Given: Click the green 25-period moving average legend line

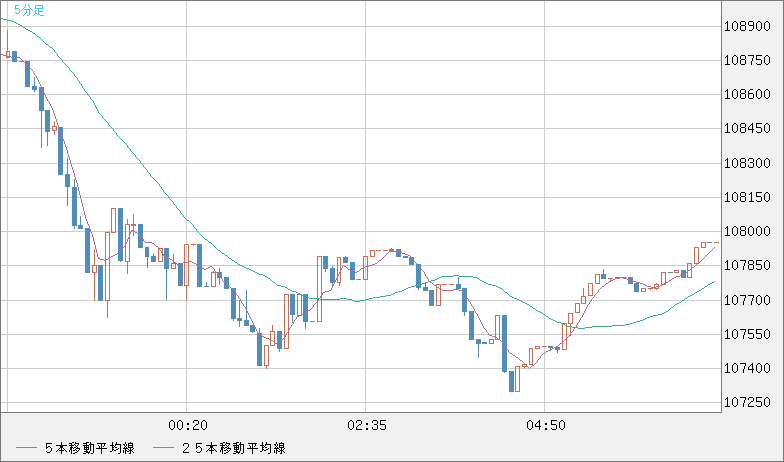Looking at the screenshot, I should coord(164,448).
